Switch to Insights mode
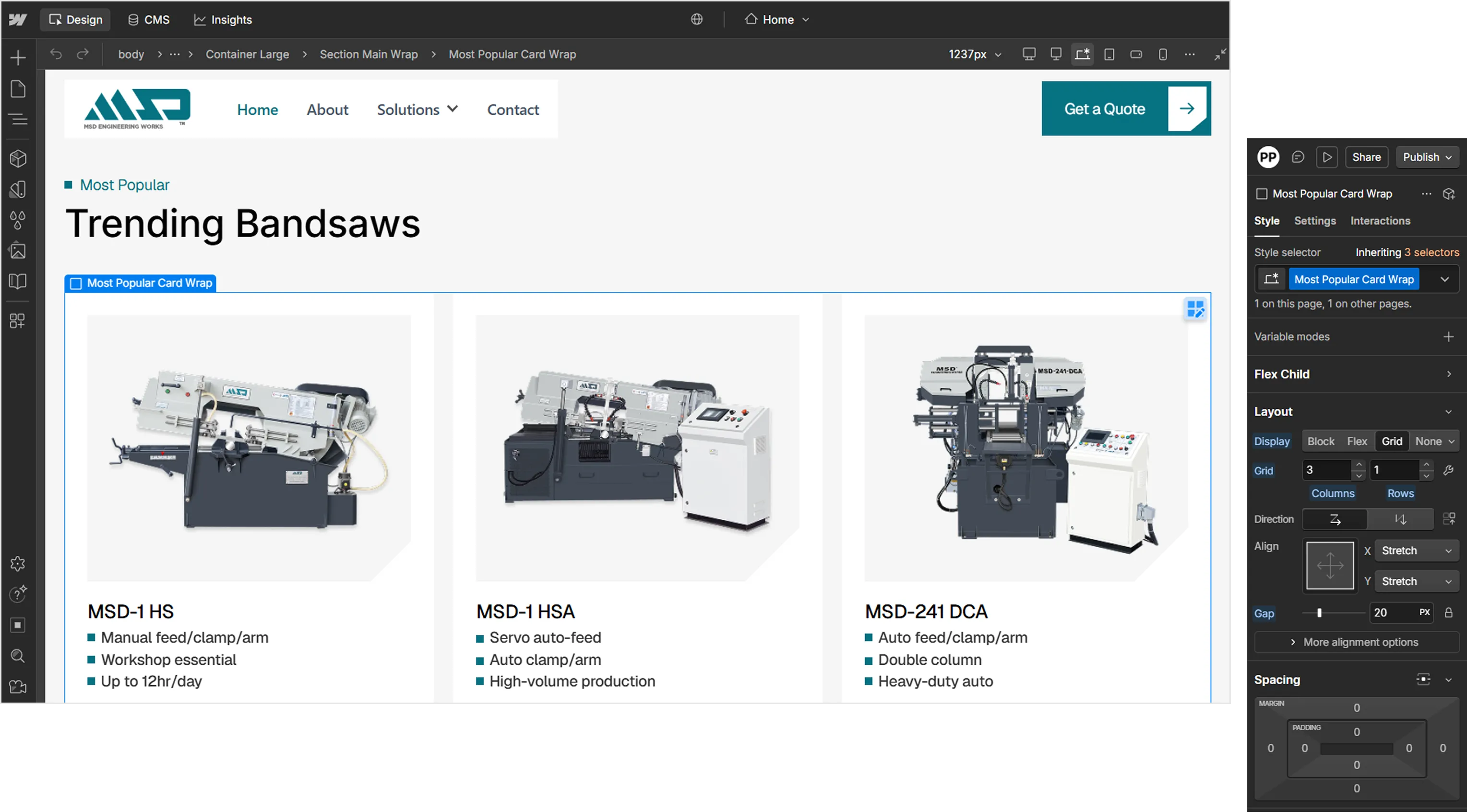Screen dimensions: 1467x812 (223, 19)
